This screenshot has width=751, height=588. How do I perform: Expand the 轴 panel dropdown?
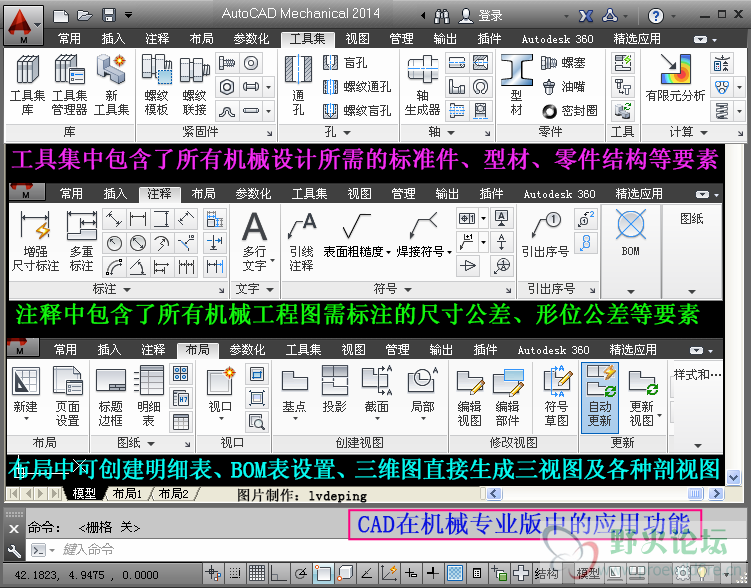coord(451,132)
